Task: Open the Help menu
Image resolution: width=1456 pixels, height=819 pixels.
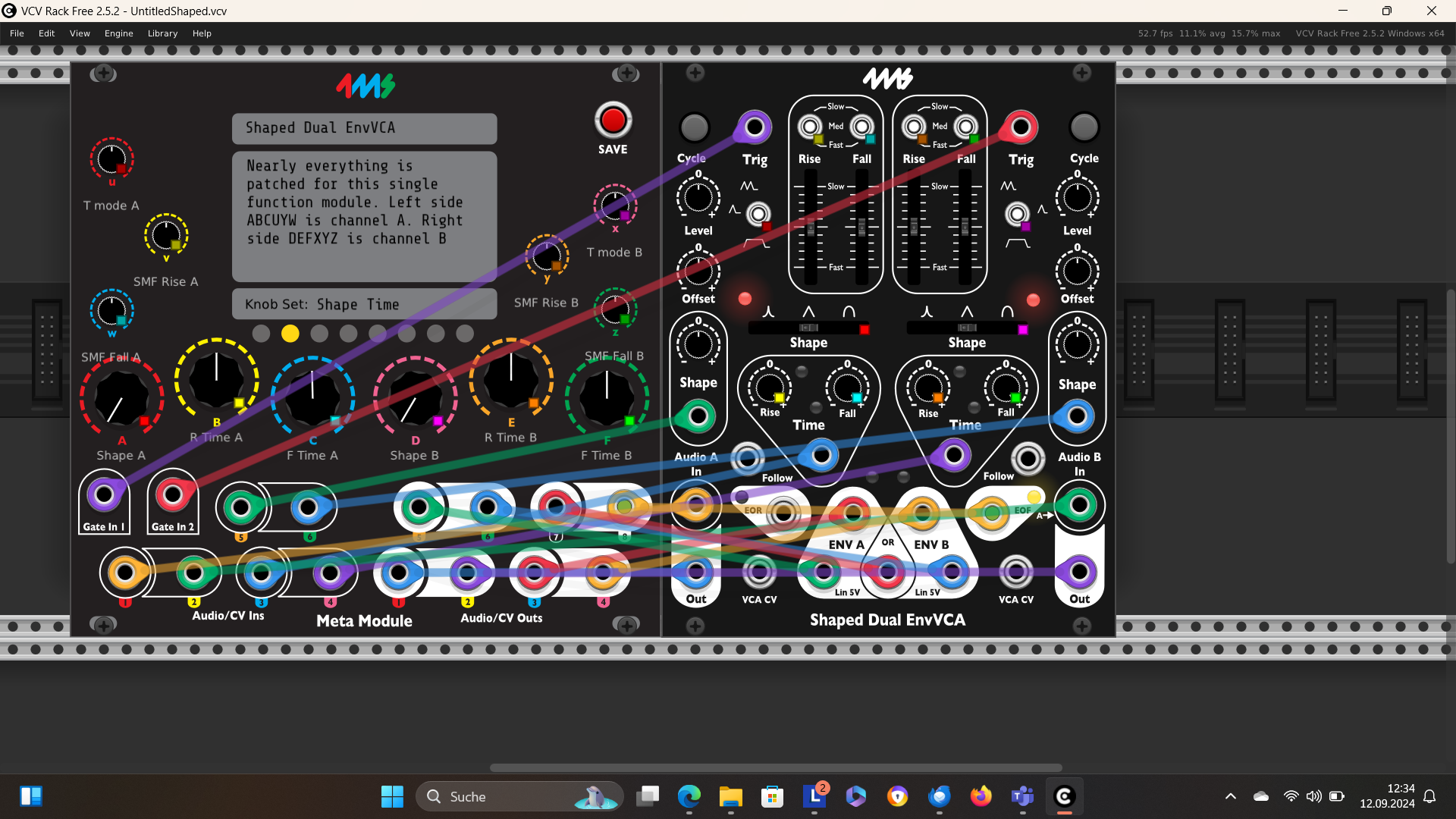Action: tap(202, 33)
